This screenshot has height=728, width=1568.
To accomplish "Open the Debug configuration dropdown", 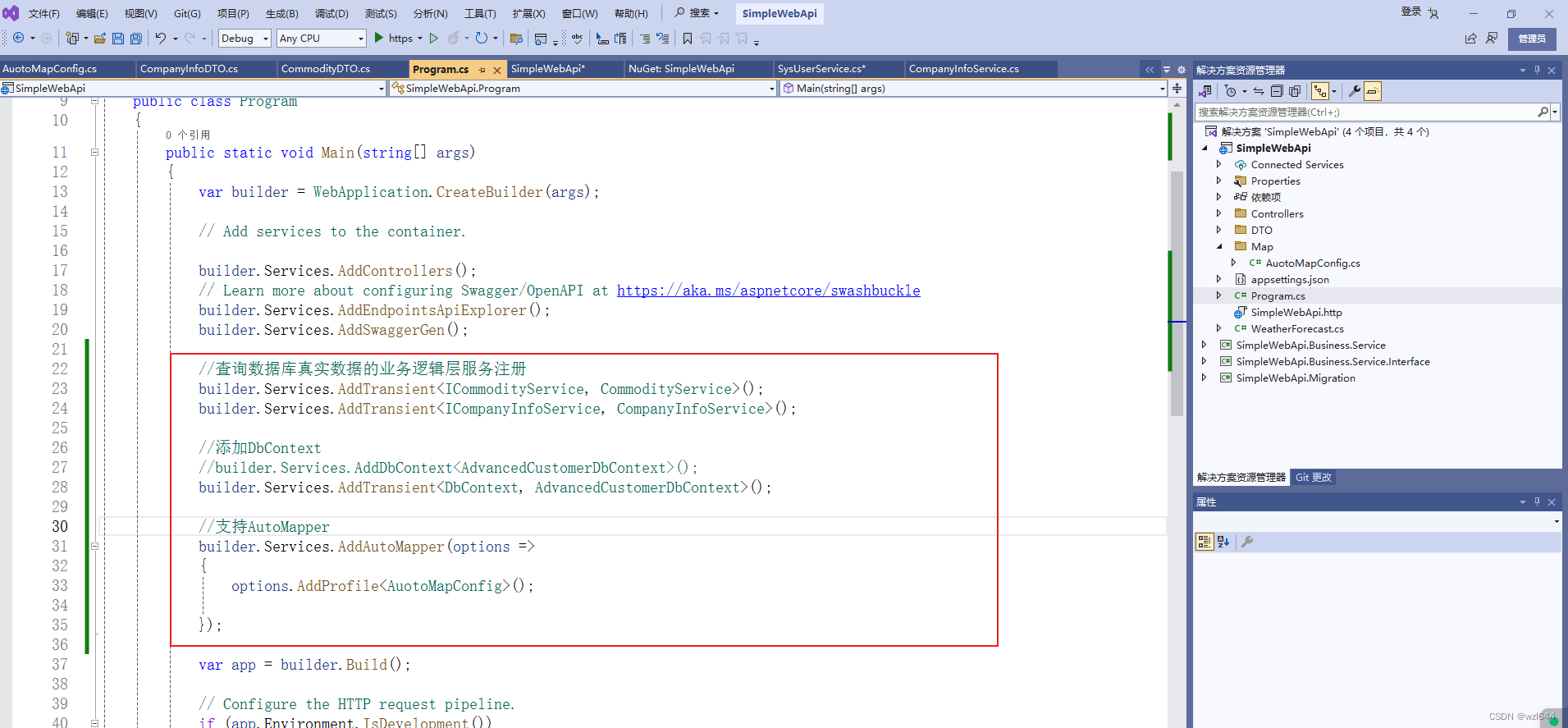I will click(x=245, y=38).
